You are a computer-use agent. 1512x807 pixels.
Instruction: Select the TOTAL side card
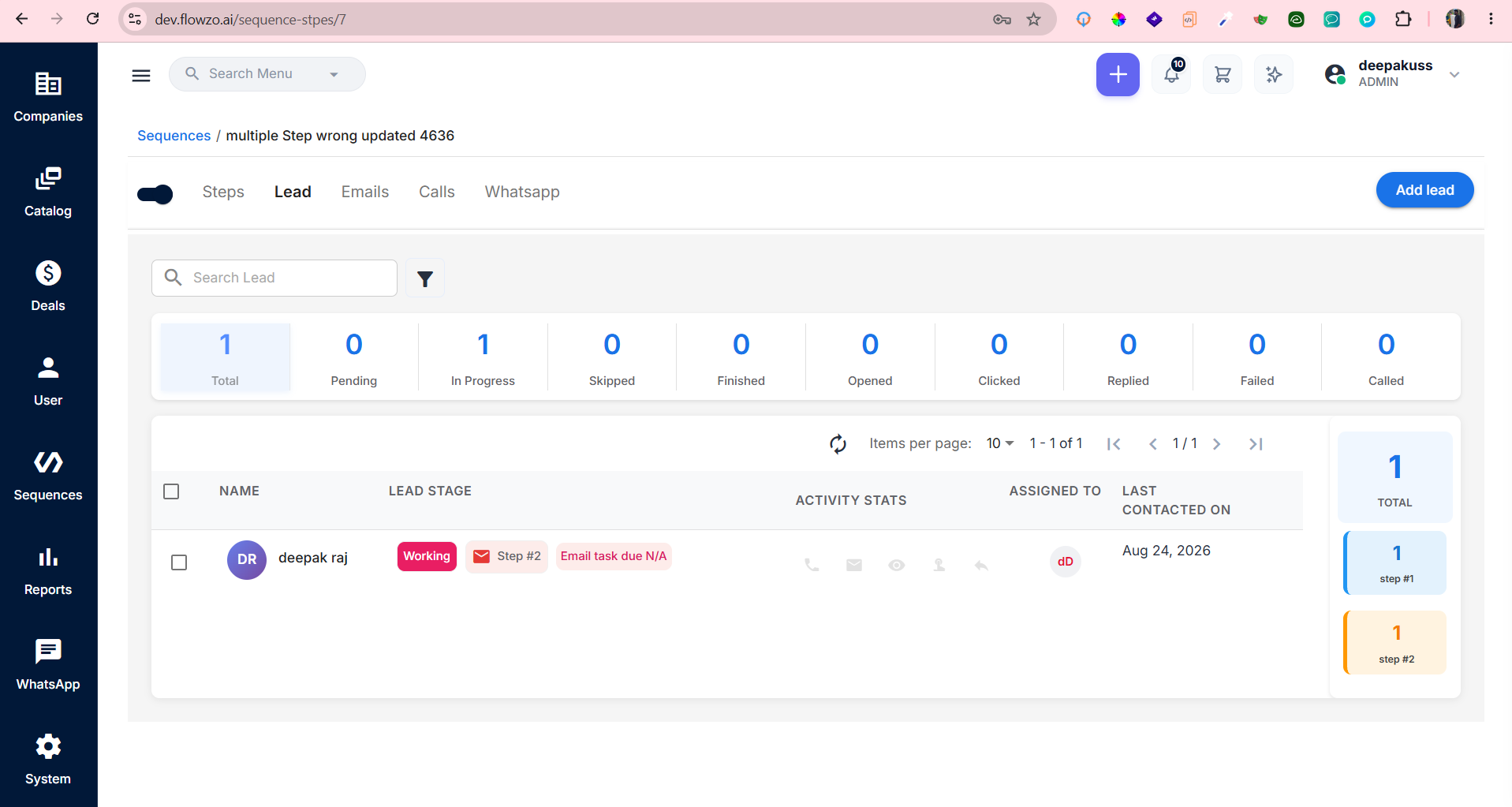pos(1395,477)
